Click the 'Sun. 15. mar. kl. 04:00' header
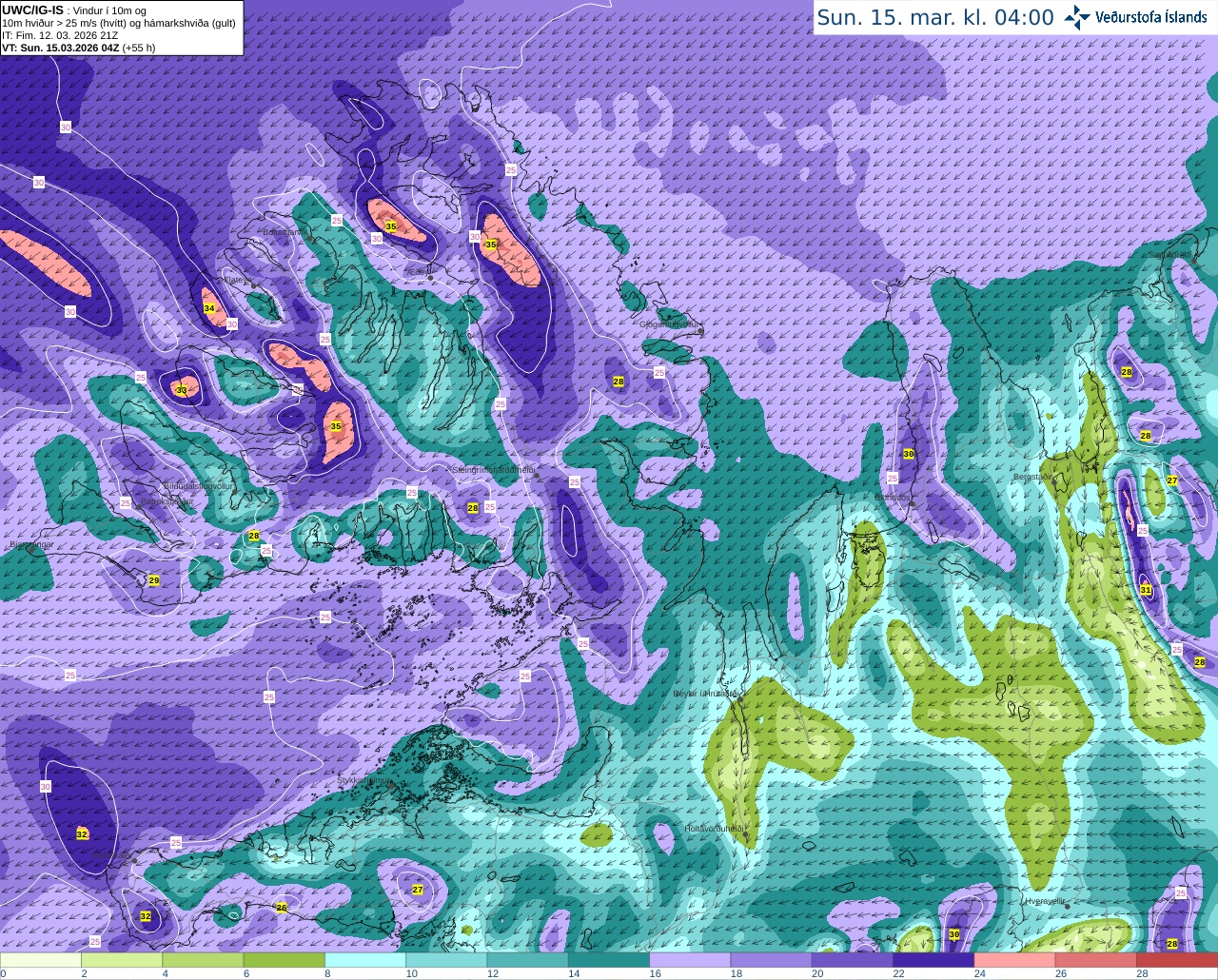The height and width of the screenshot is (980, 1218). click(x=935, y=17)
